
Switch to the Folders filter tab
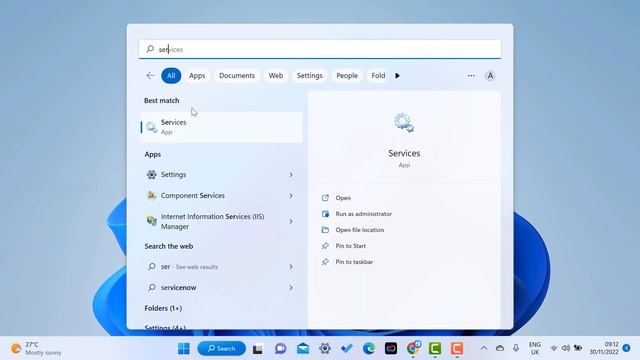click(378, 76)
